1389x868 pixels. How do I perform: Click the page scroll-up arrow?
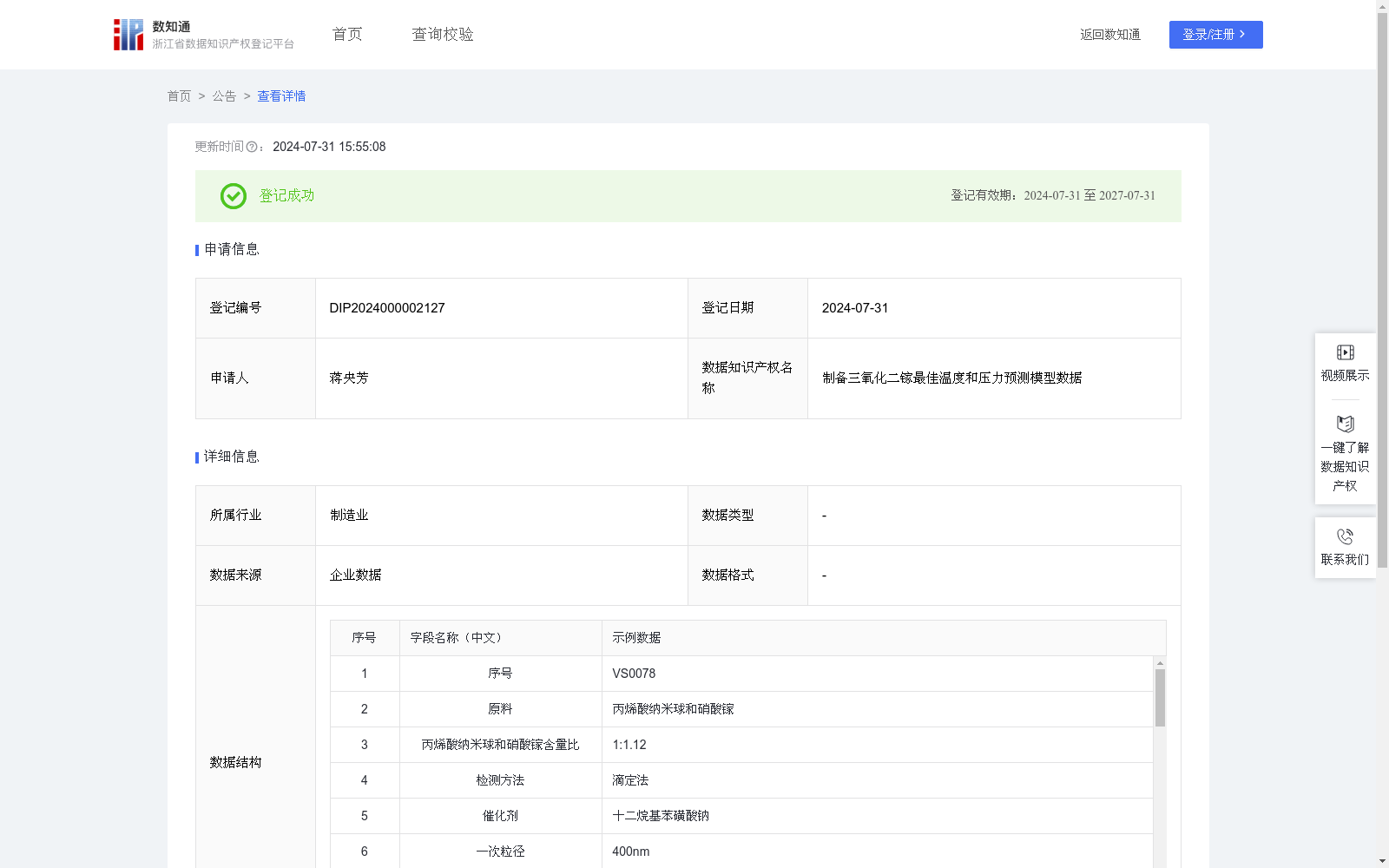click(1382, 6)
